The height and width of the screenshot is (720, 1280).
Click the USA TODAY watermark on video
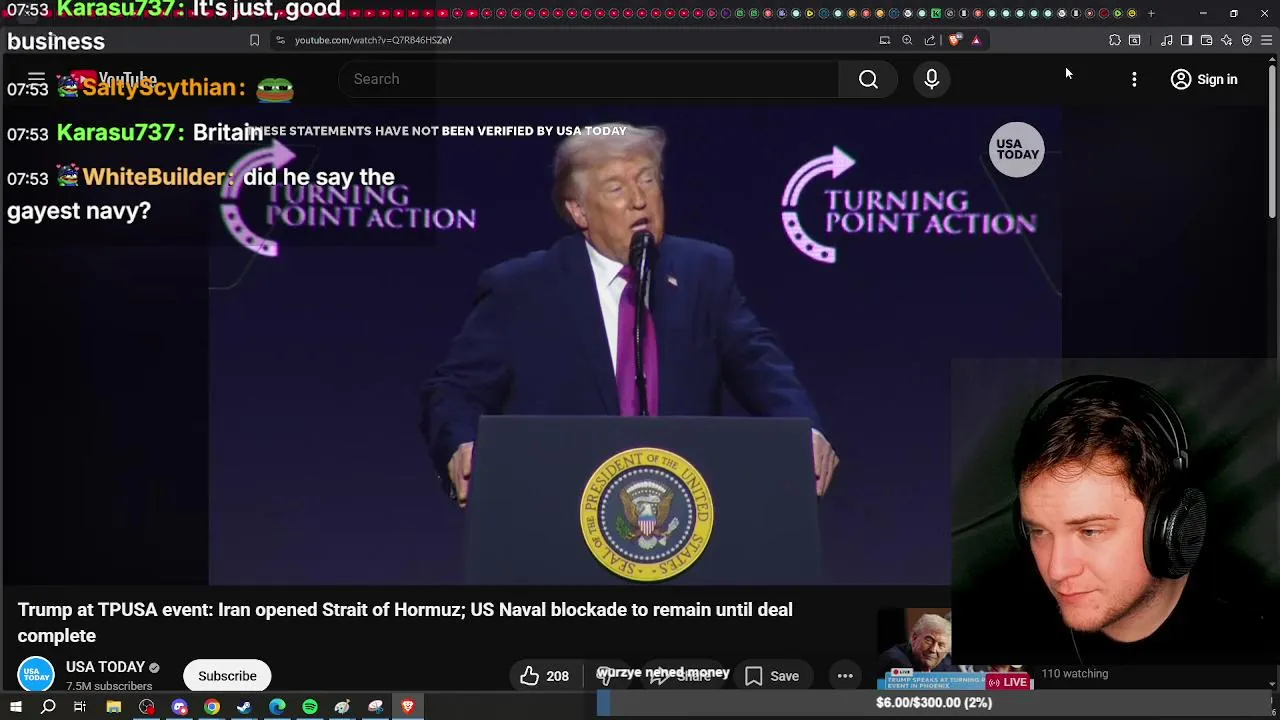coord(1017,150)
